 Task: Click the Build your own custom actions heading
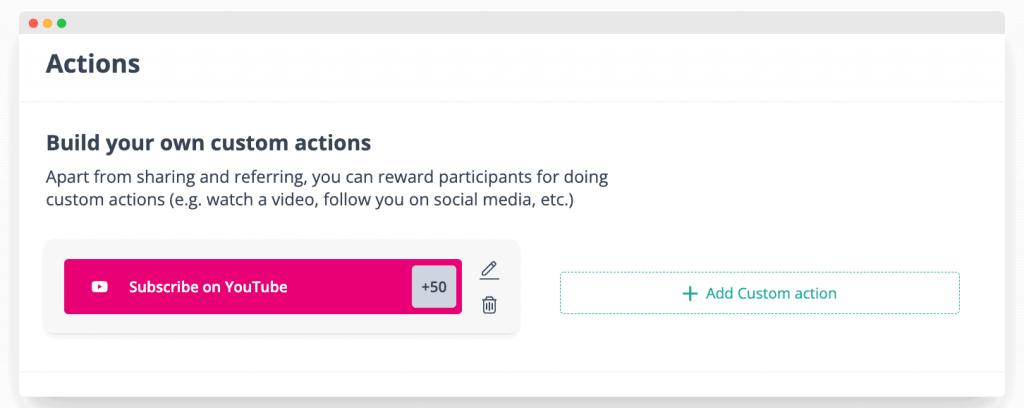click(208, 142)
